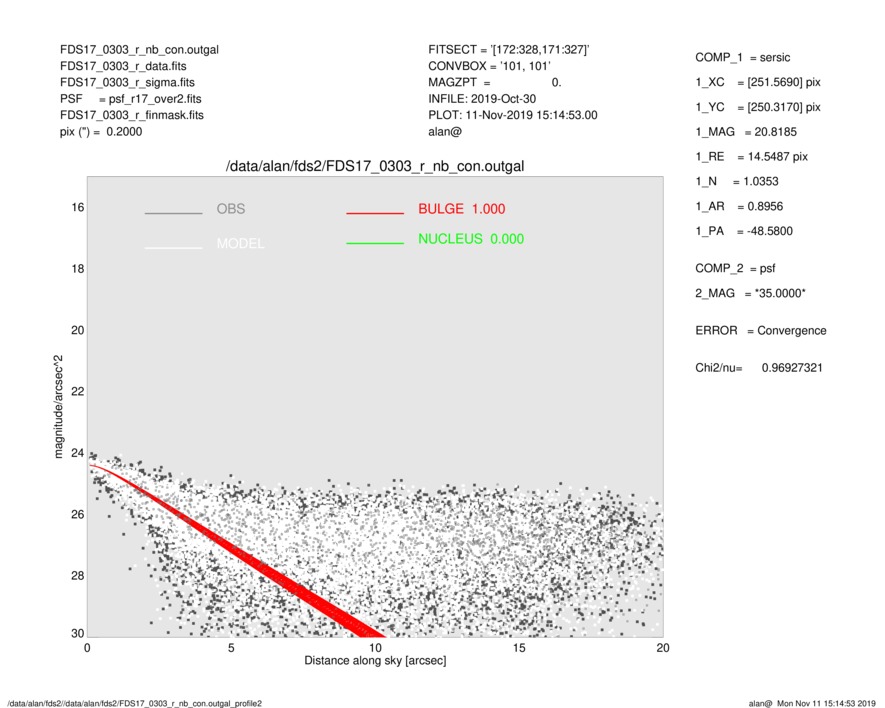This screenshot has width=885, height=708.
Task: Click the white MODEL legend line sample
Action: coord(173,248)
